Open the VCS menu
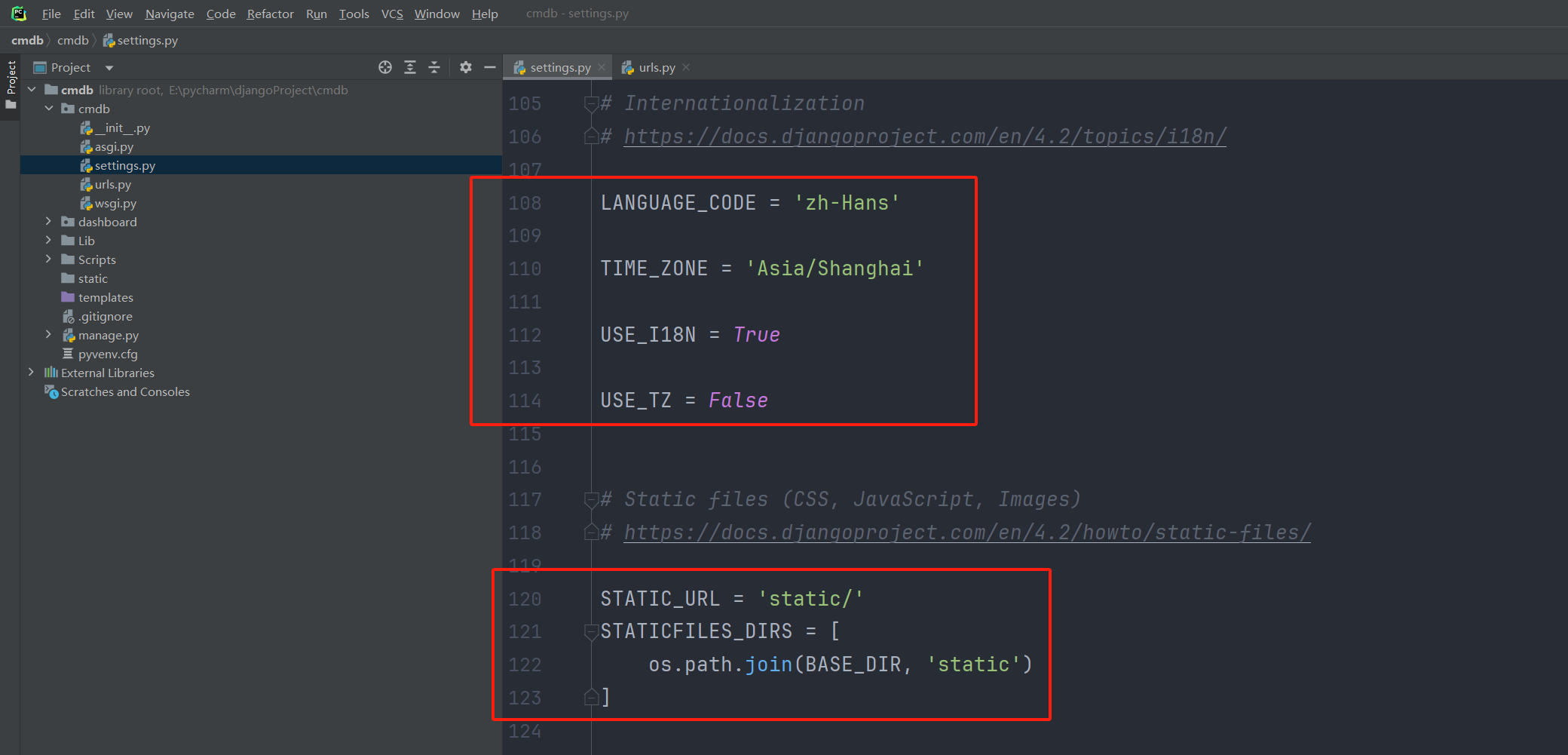The height and width of the screenshot is (755, 1568). pyautogui.click(x=392, y=14)
